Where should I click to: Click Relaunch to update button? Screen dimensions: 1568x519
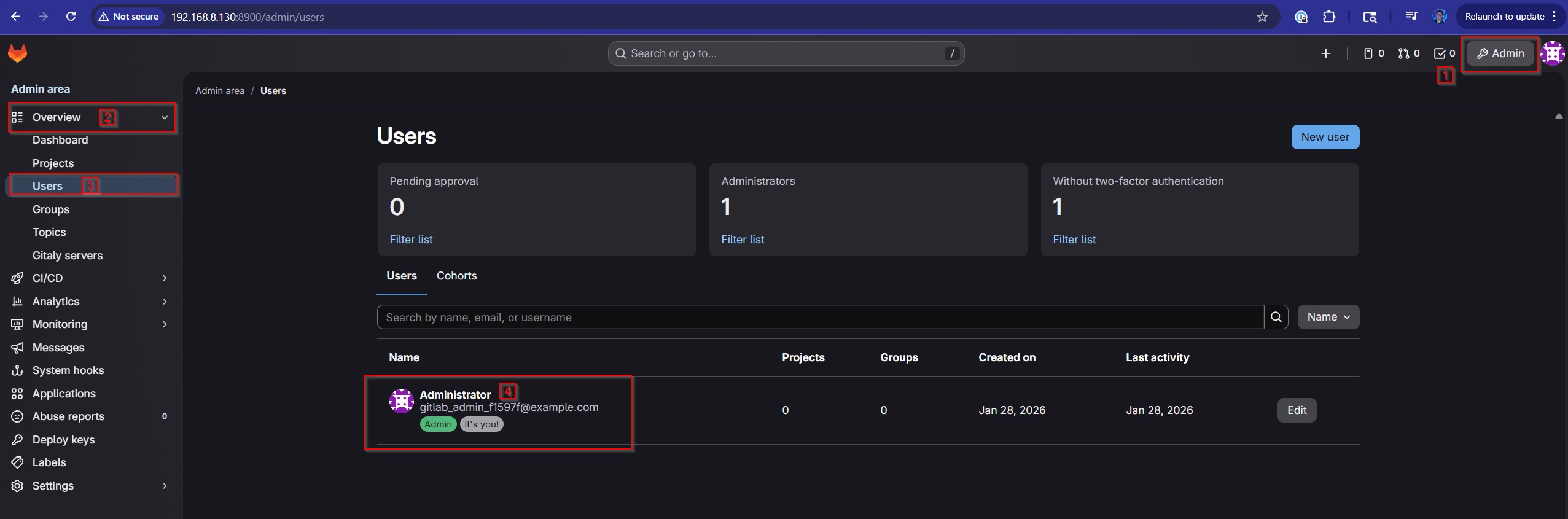click(x=1505, y=17)
